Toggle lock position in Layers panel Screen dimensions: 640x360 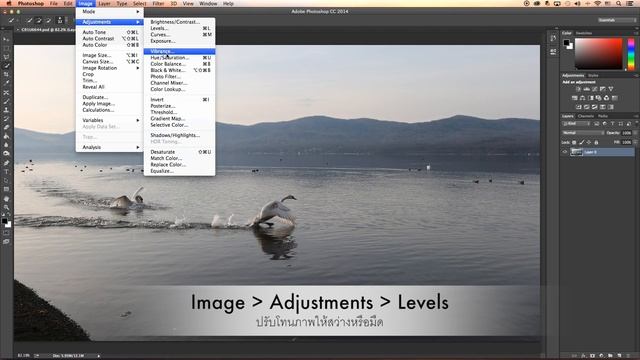click(589, 142)
